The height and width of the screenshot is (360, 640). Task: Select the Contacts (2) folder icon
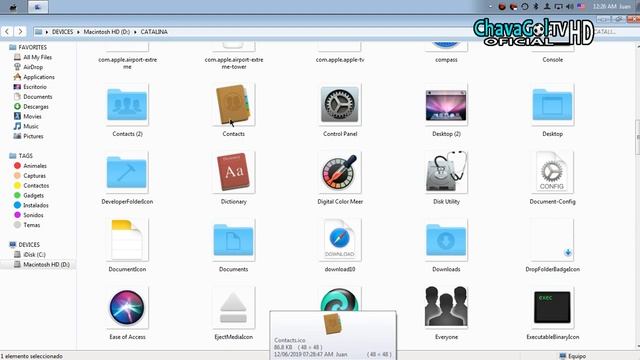click(x=127, y=105)
